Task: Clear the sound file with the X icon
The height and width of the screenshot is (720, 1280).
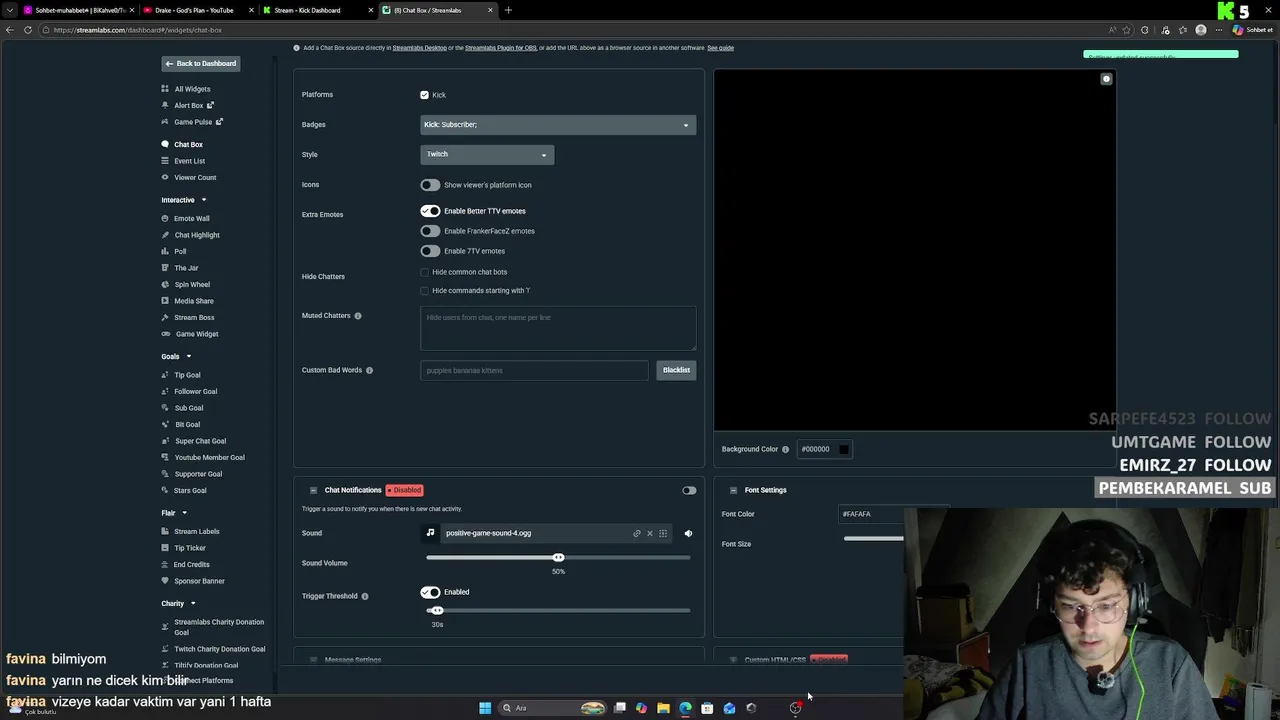Action: coord(649,533)
